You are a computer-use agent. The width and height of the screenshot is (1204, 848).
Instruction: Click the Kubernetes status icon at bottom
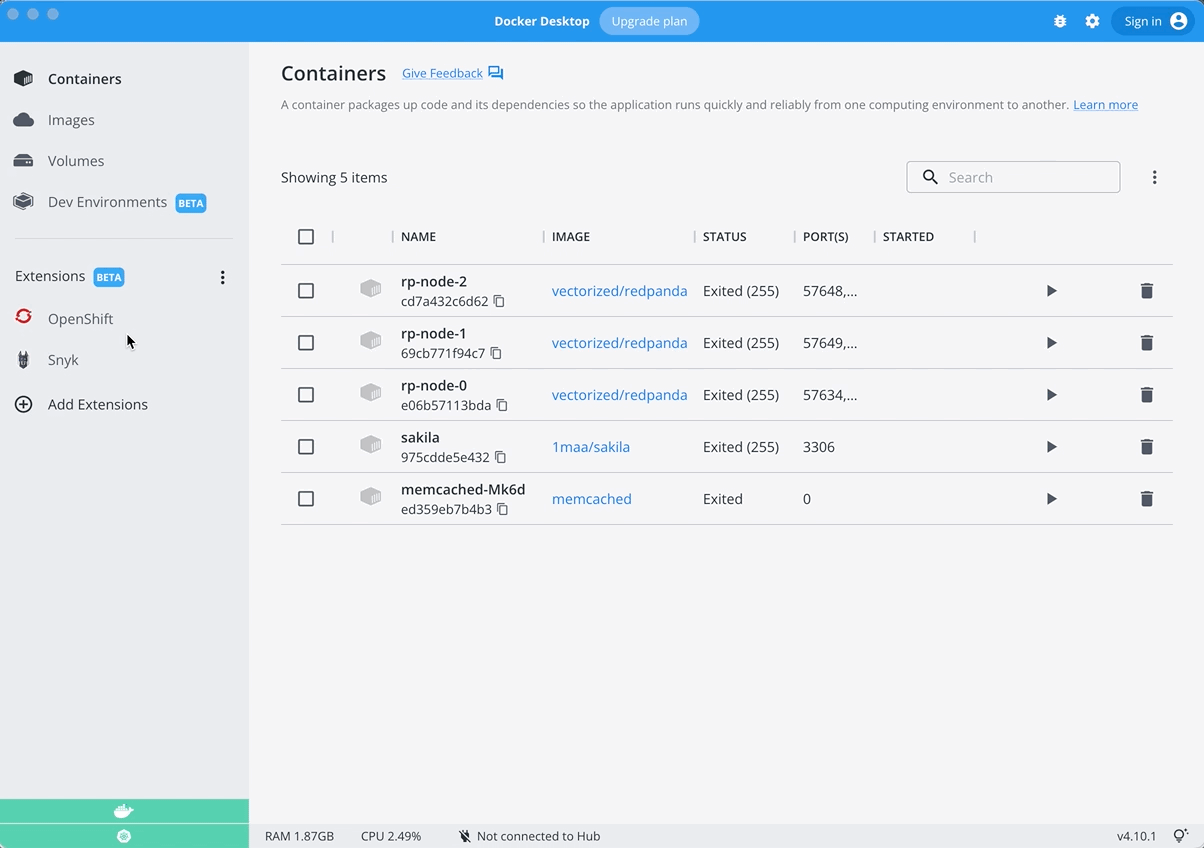pos(124,836)
